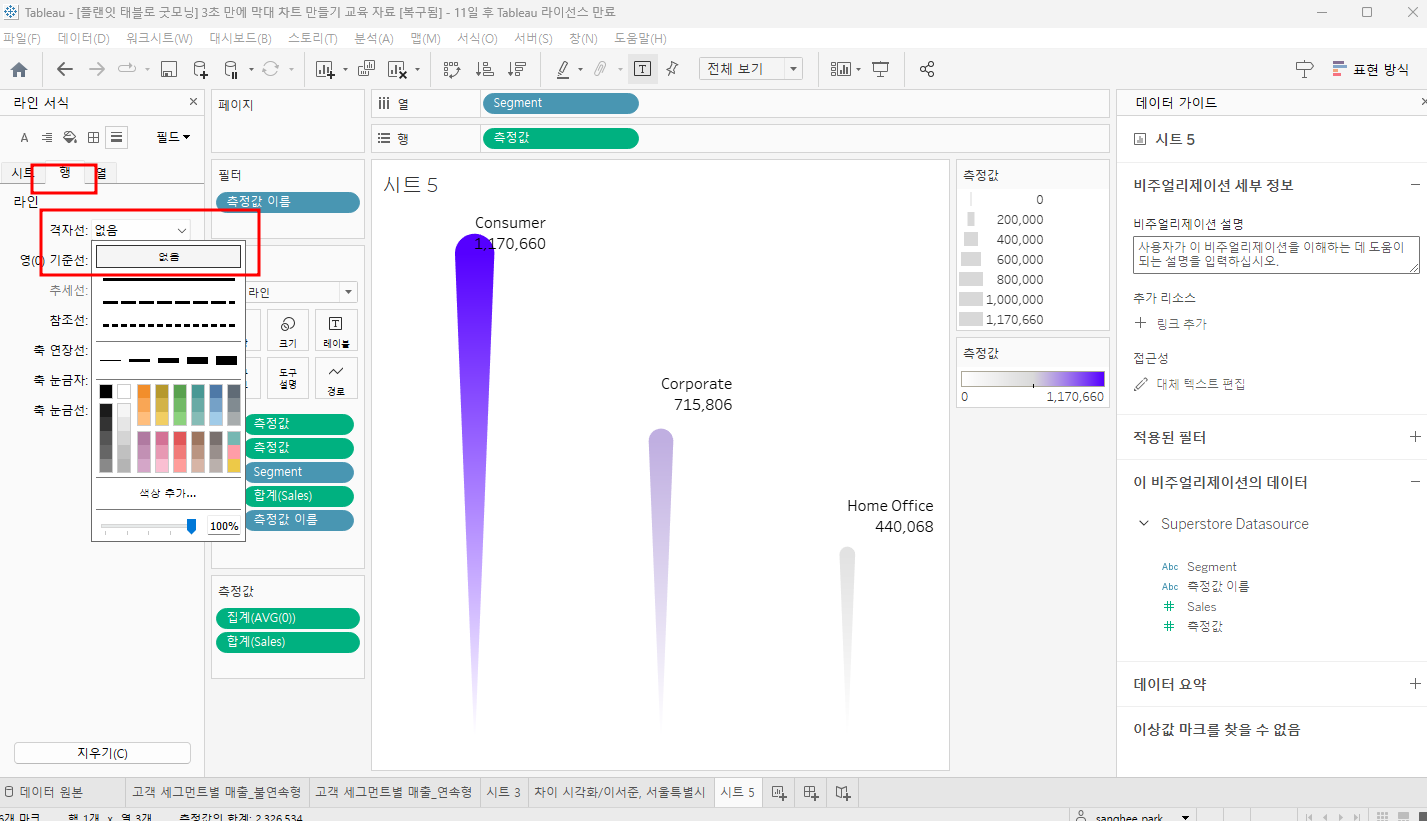Duplicate the sheet using the toolbar icon

[366, 69]
